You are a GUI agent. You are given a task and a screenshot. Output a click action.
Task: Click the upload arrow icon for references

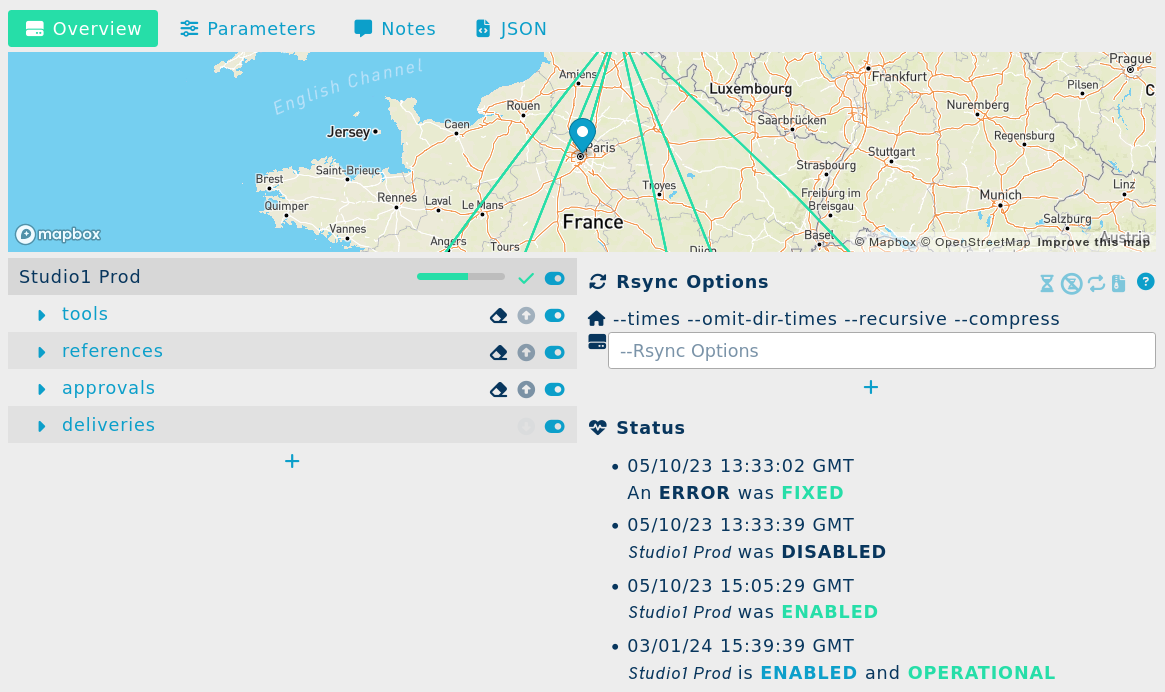(x=526, y=353)
